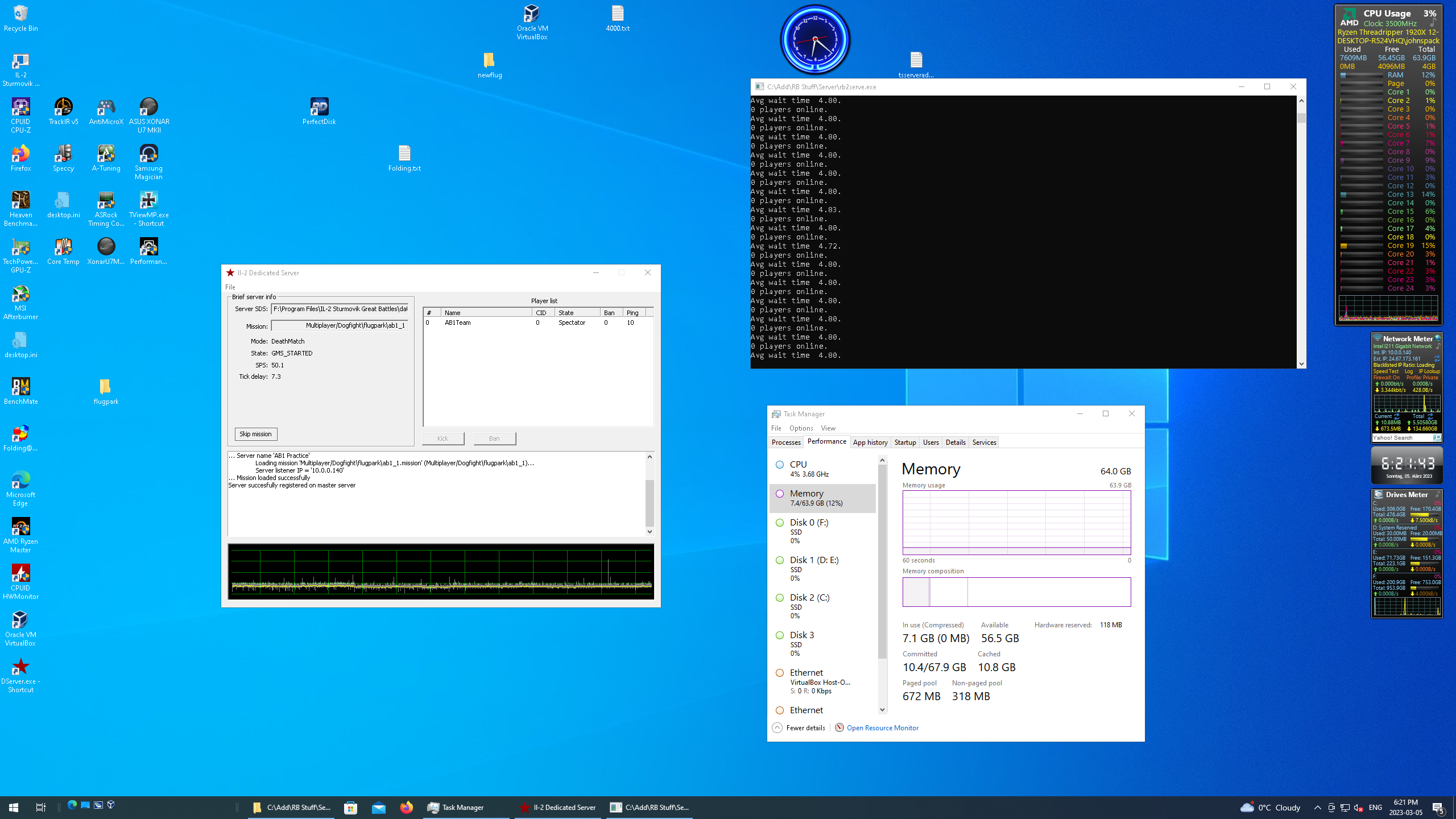Open DServer.exe shortcut icon

pos(20,675)
